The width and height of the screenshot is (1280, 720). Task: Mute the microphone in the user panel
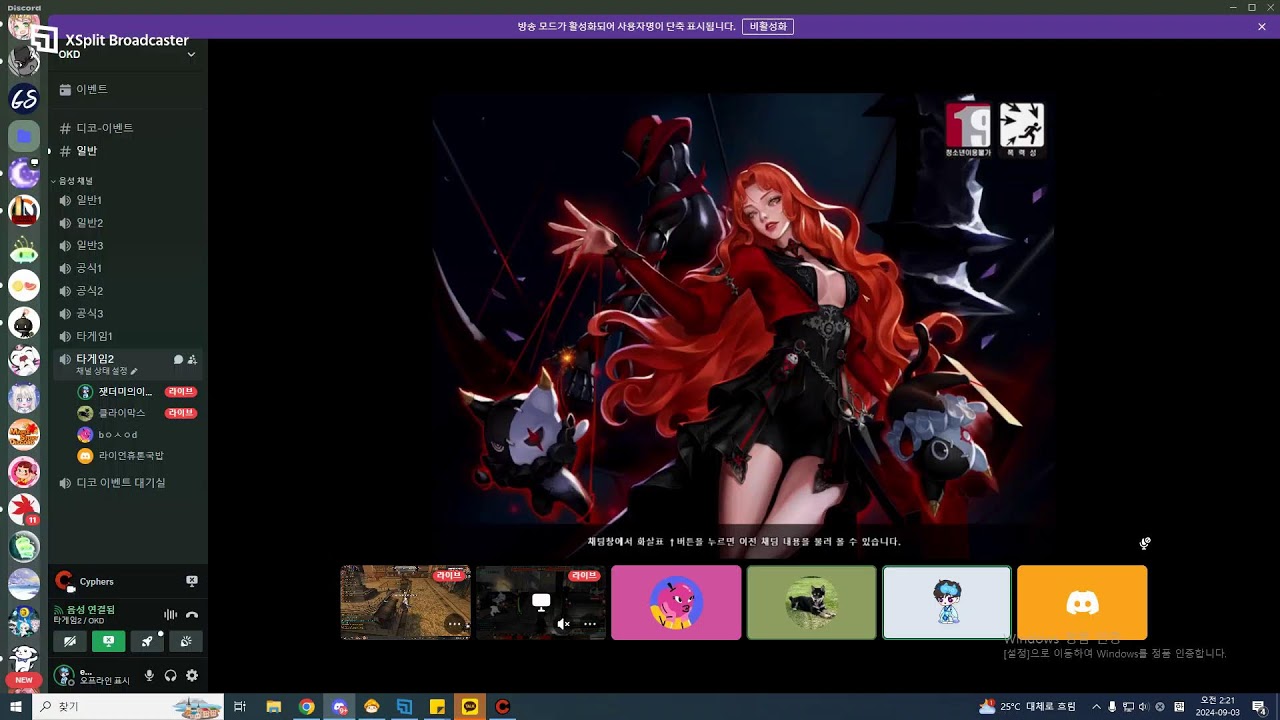click(149, 676)
